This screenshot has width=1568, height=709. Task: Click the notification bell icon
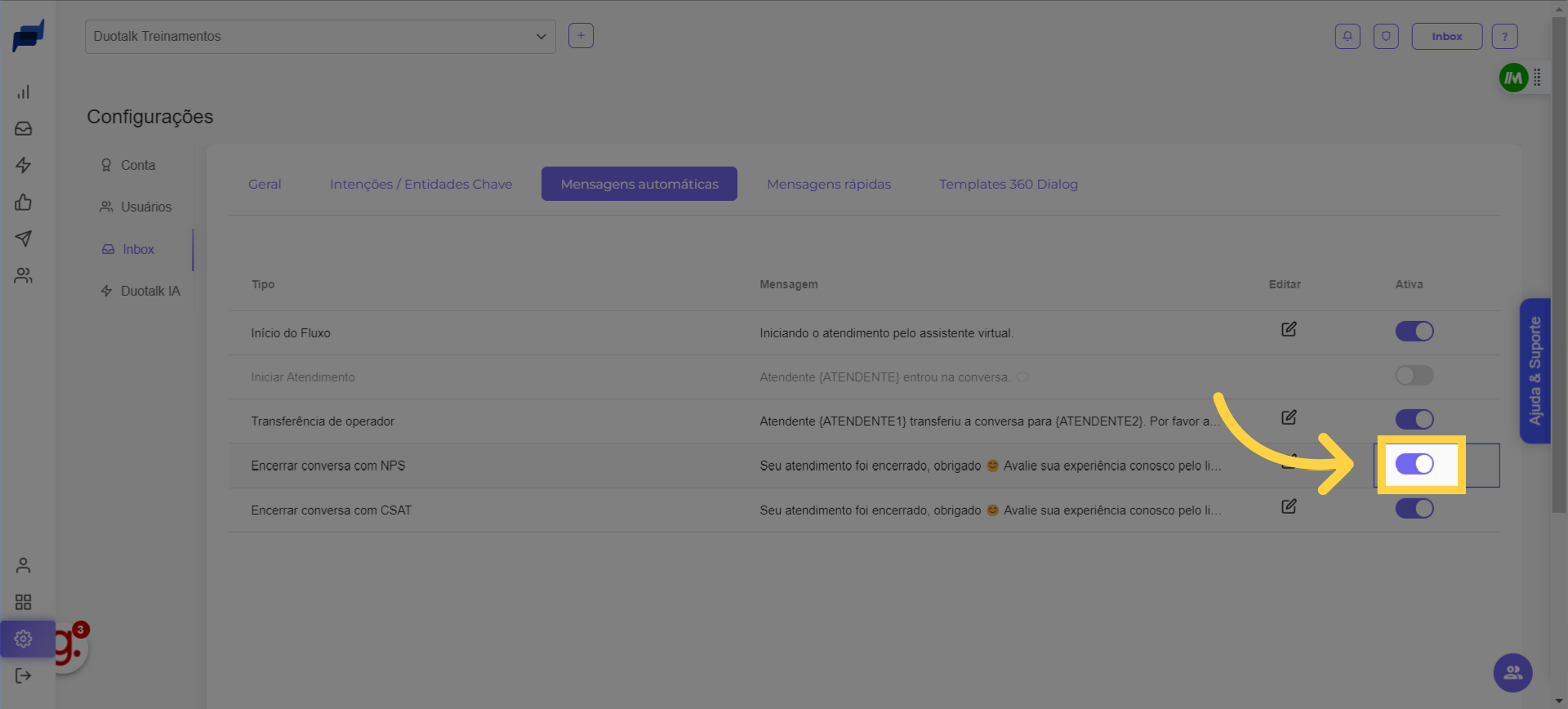point(1347,36)
